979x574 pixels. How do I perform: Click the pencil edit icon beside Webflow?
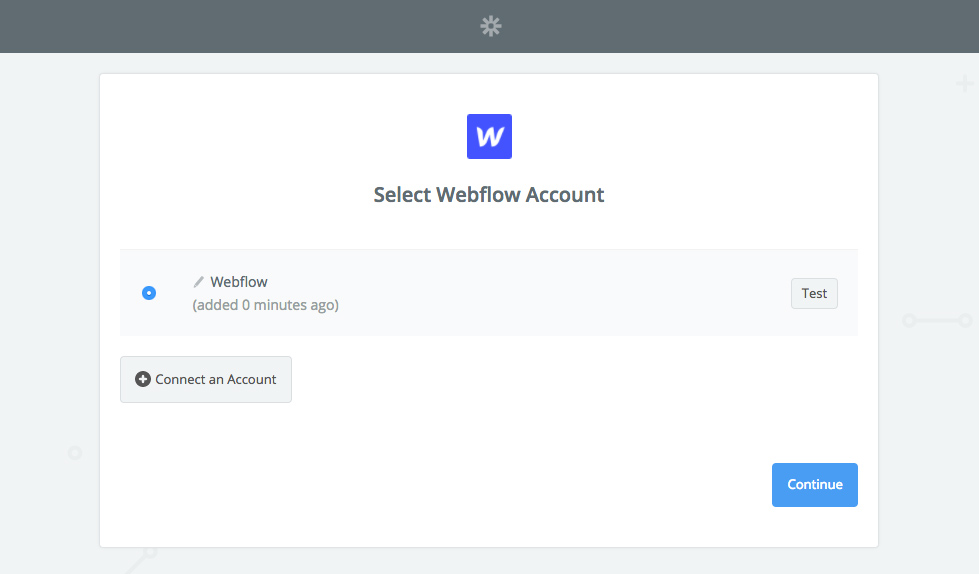(199, 282)
